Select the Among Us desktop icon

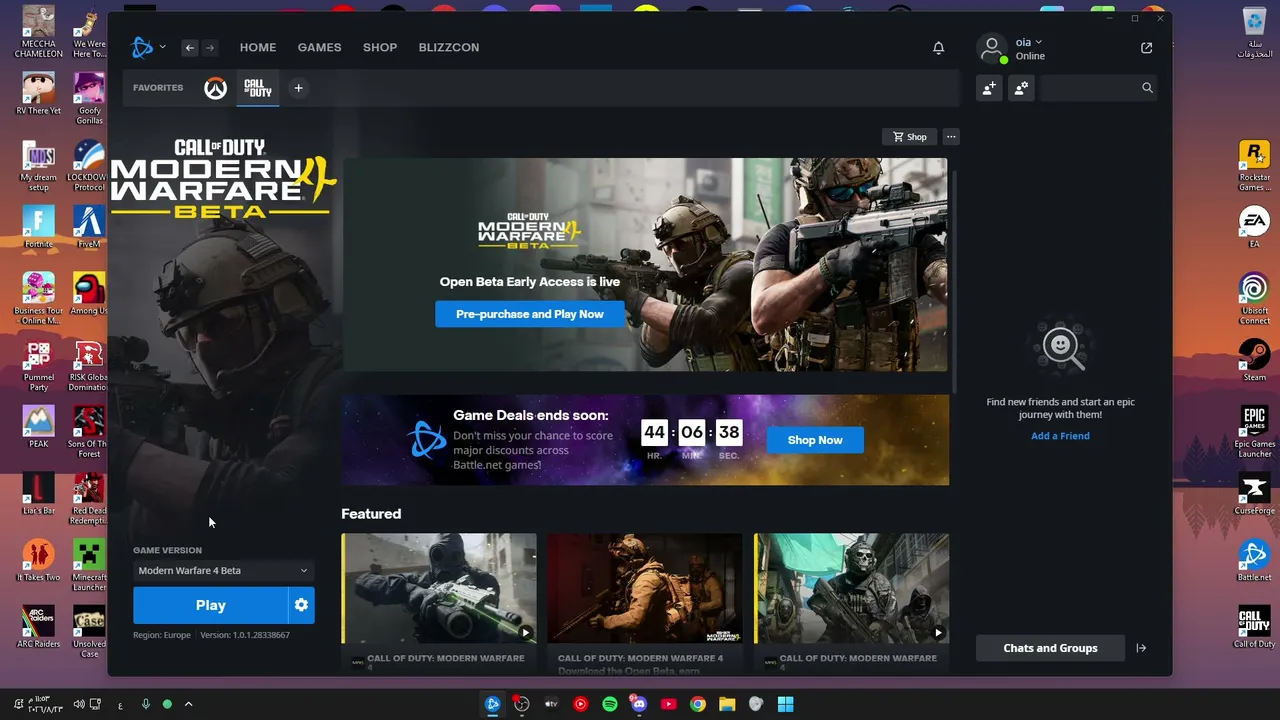(89, 293)
